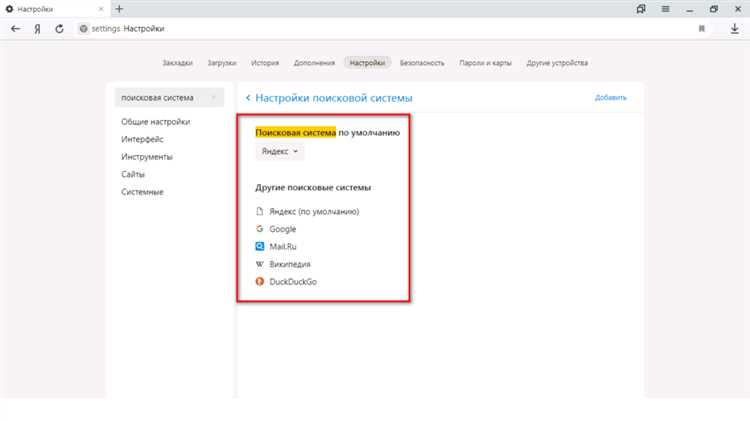Image resolution: width=750 pixels, height=421 pixels.
Task: Reload the page with refresh icon
Action: click(60, 29)
